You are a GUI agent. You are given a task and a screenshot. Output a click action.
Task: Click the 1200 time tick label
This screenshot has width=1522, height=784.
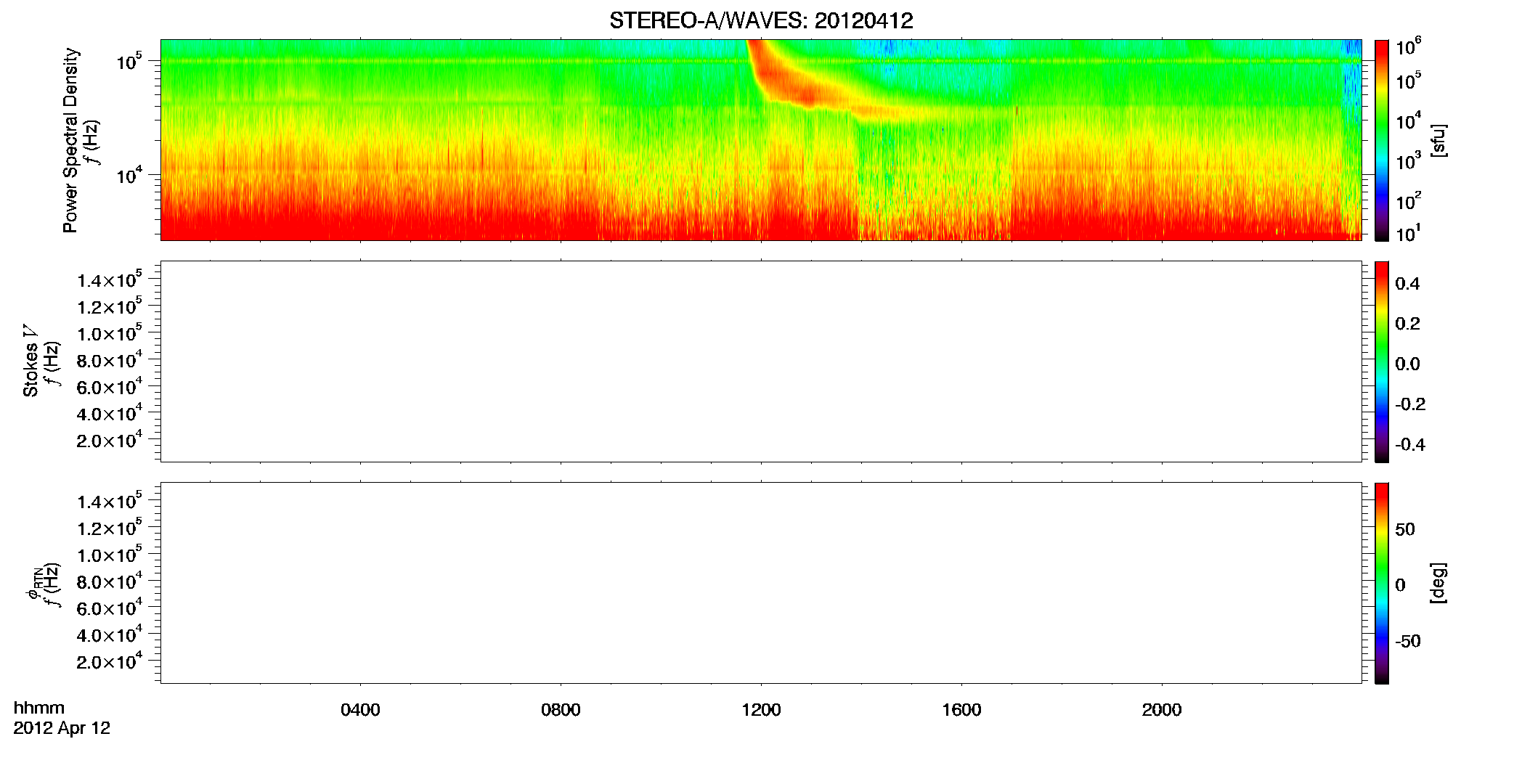[x=761, y=710]
